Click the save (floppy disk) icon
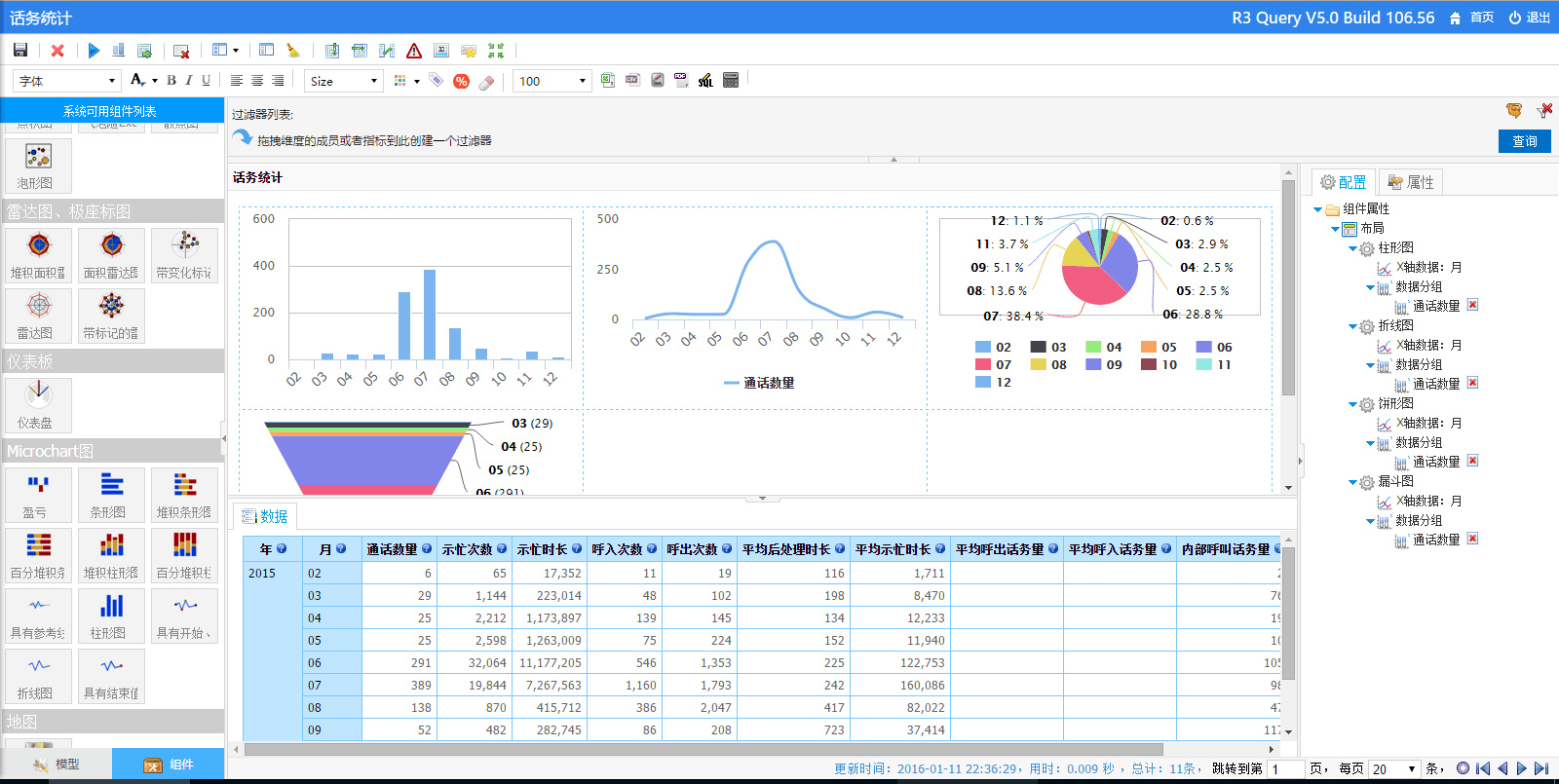The image size is (1559, 784). (20, 50)
